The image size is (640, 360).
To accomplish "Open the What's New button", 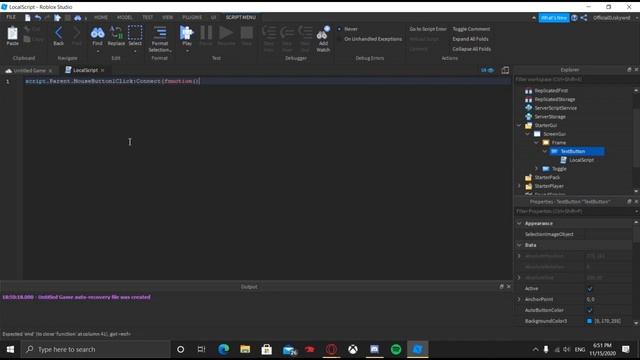I will coord(553,18).
